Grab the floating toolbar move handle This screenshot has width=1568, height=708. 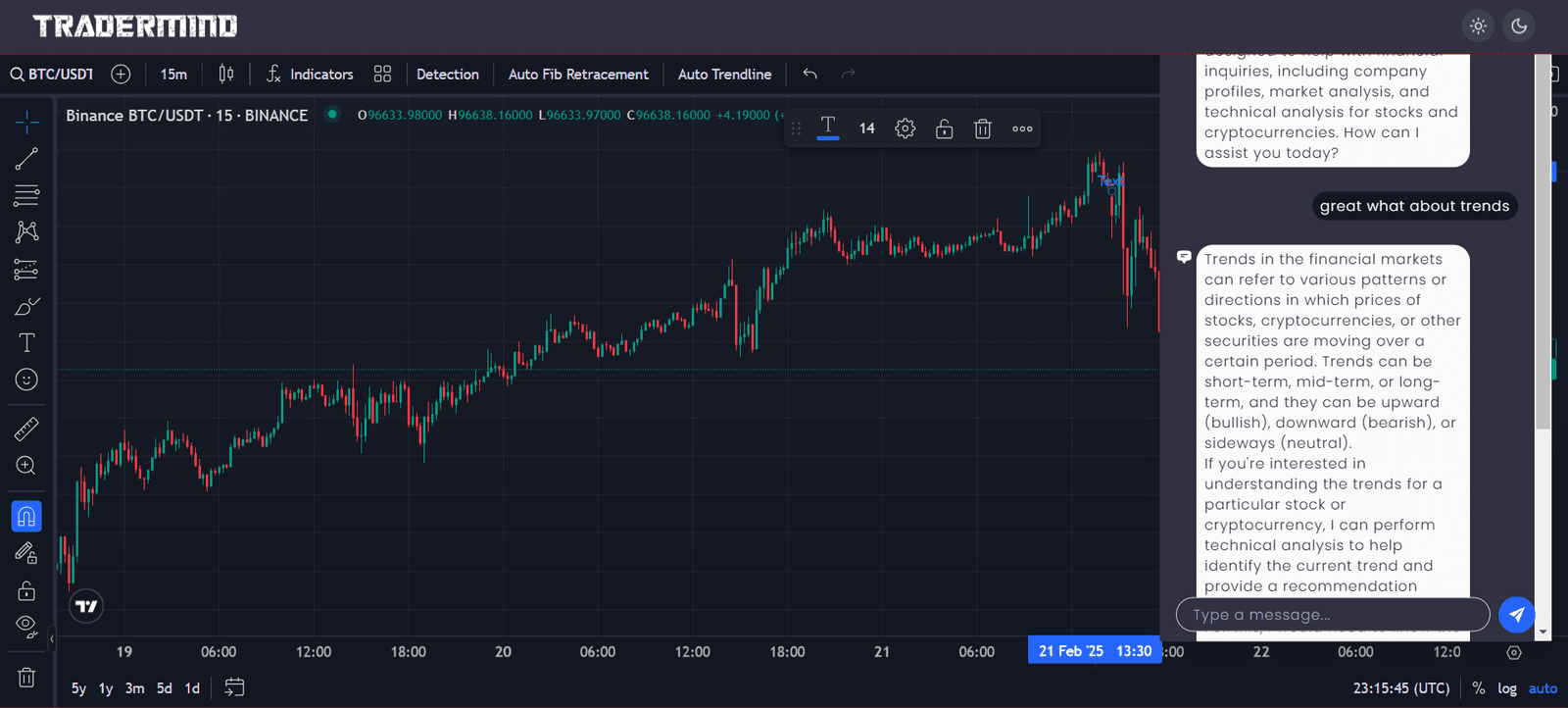[x=796, y=128]
